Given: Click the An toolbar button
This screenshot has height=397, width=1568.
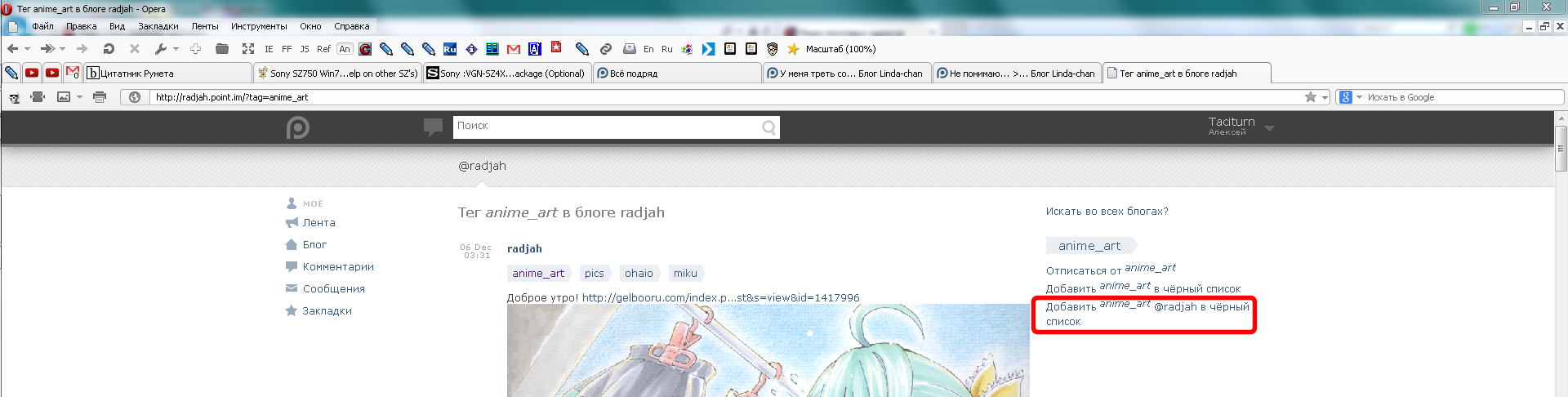Looking at the screenshot, I should pyautogui.click(x=345, y=49).
